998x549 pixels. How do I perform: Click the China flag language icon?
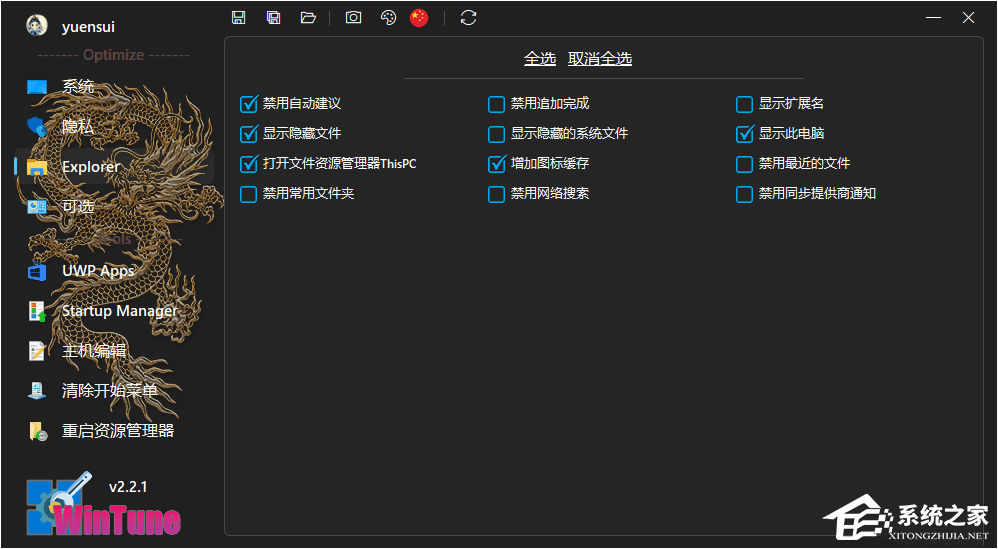coord(419,18)
